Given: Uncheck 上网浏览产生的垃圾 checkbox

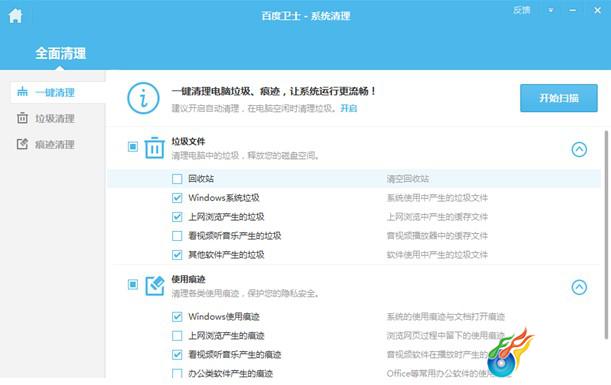Looking at the screenshot, I should tap(177, 217).
